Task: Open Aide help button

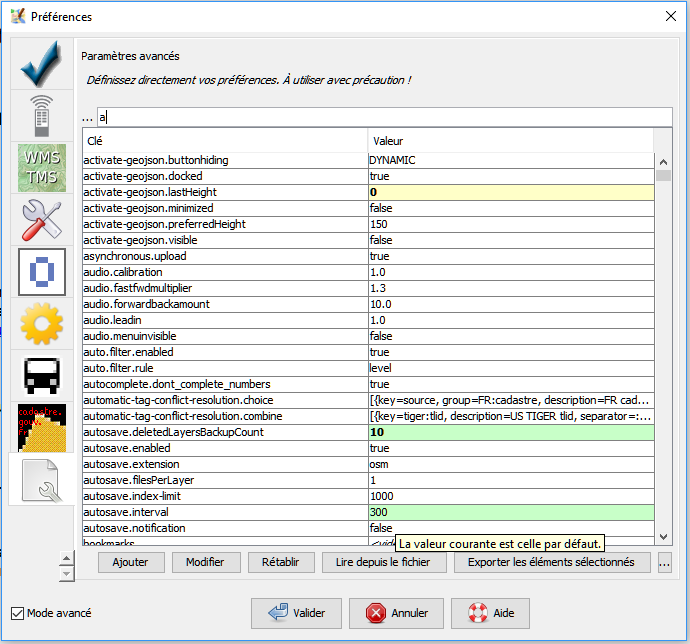Action: (x=489, y=613)
